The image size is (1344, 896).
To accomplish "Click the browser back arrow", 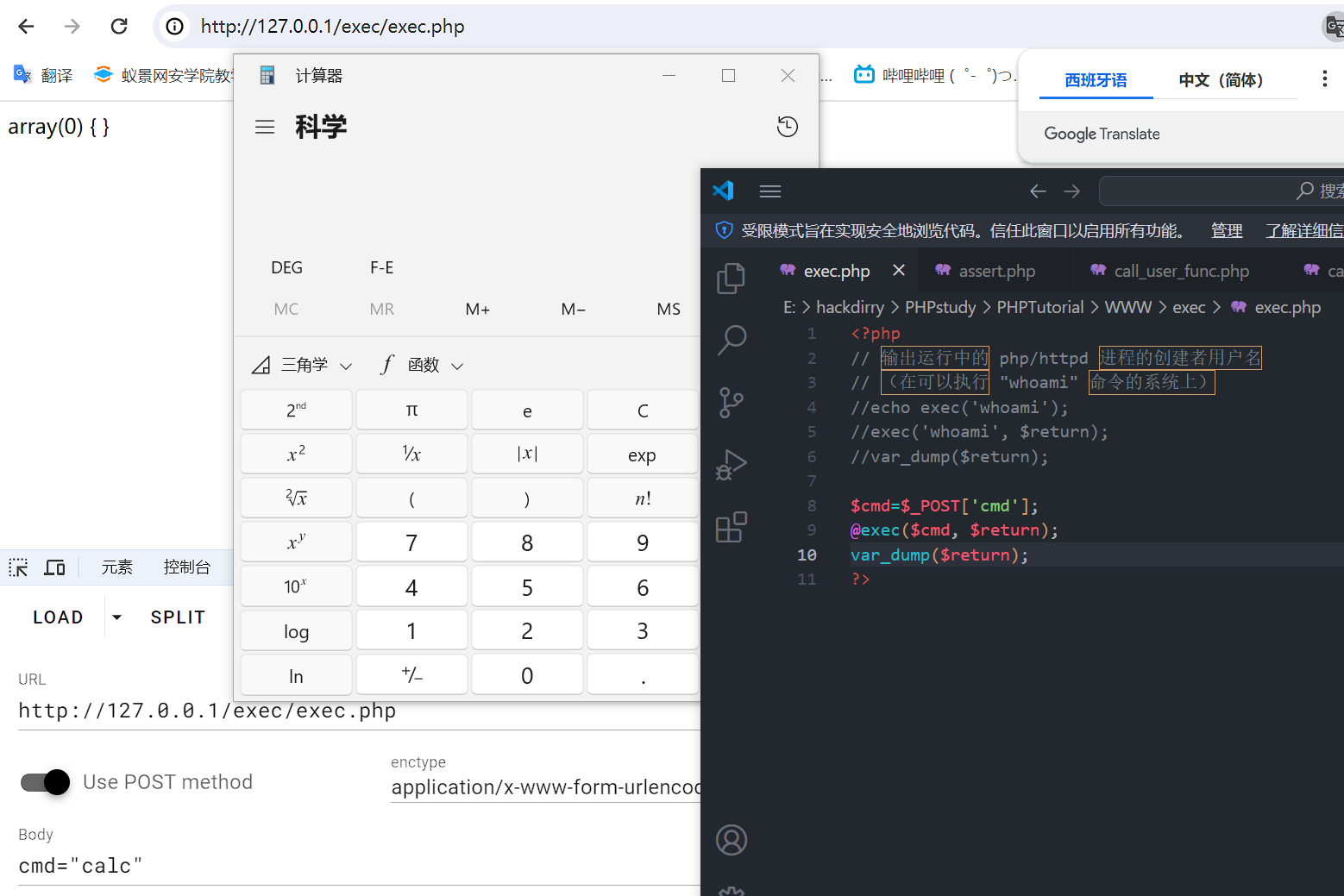I will [x=26, y=26].
